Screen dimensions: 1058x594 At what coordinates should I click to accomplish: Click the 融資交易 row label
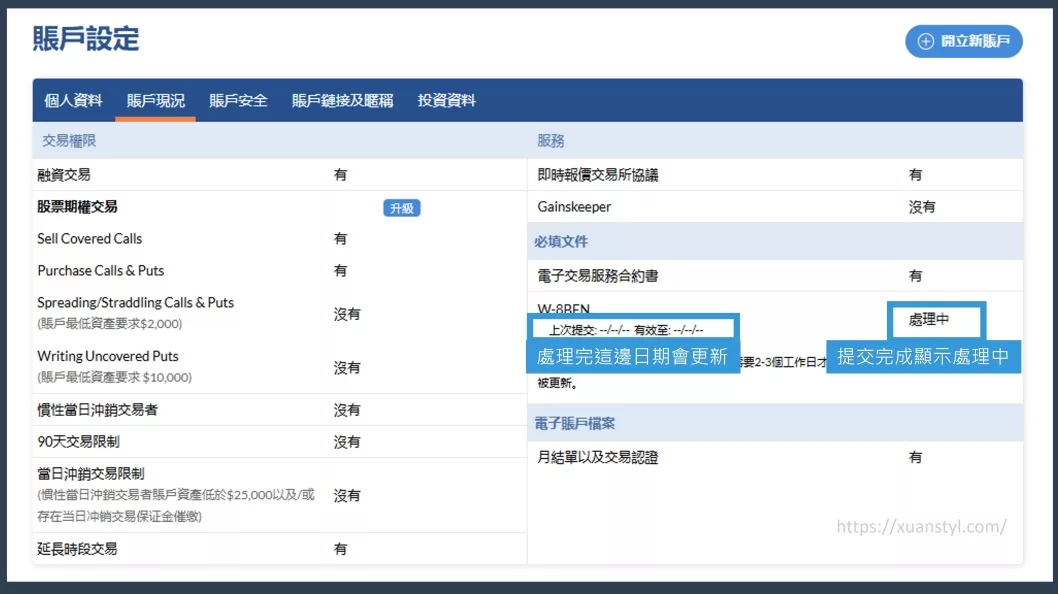pyautogui.click(x=63, y=175)
